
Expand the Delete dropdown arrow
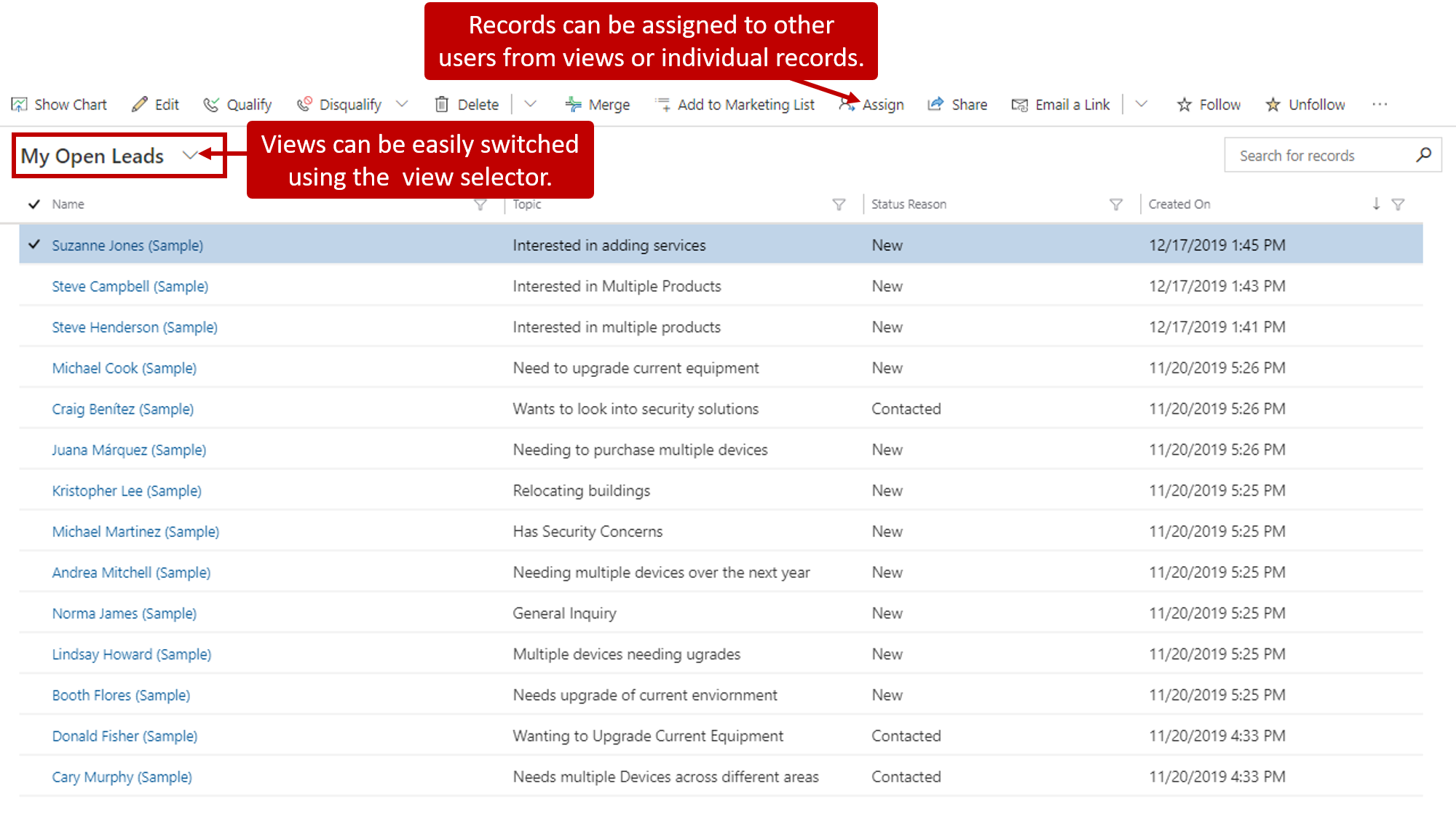click(x=531, y=104)
